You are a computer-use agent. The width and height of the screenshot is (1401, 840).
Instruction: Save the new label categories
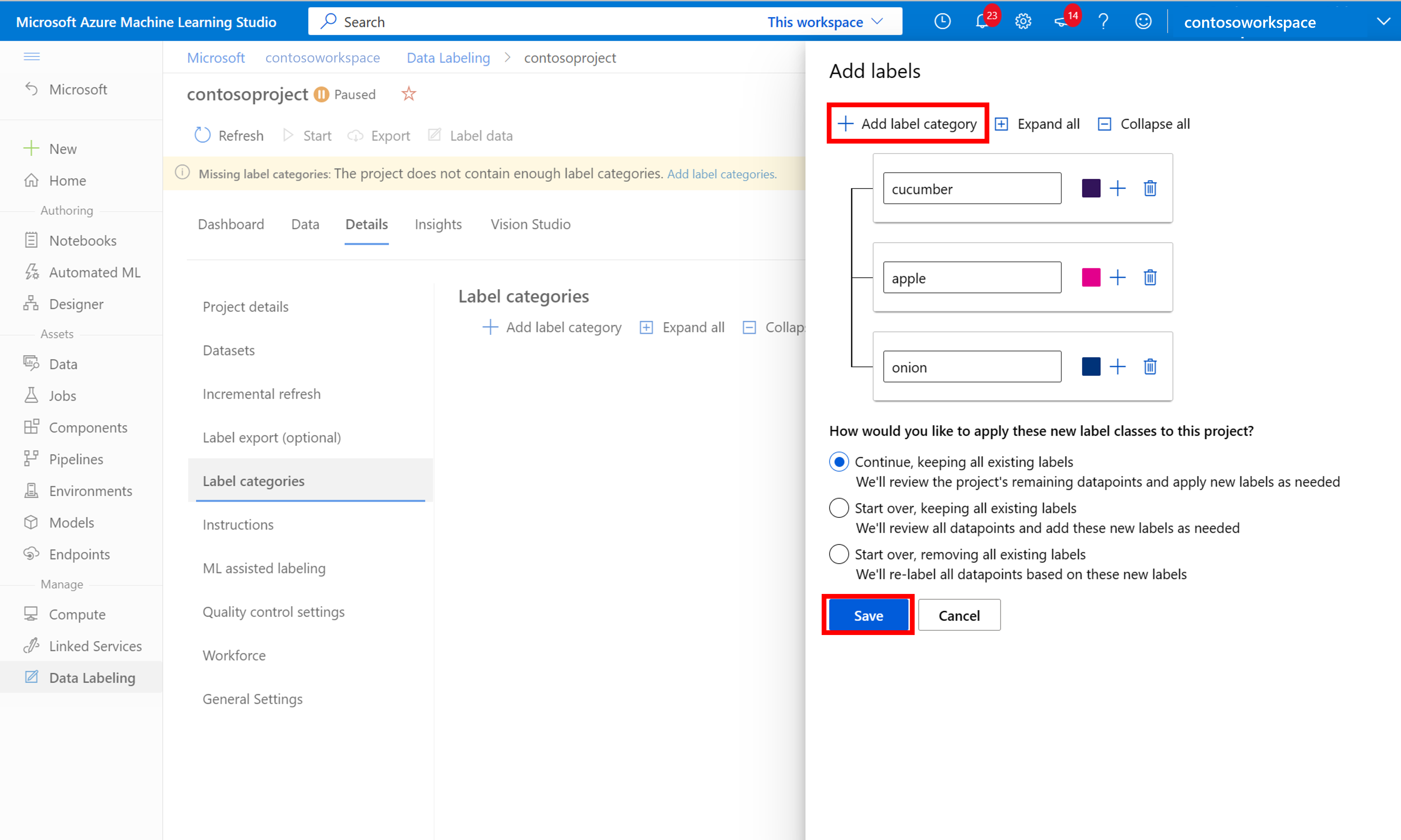click(868, 615)
